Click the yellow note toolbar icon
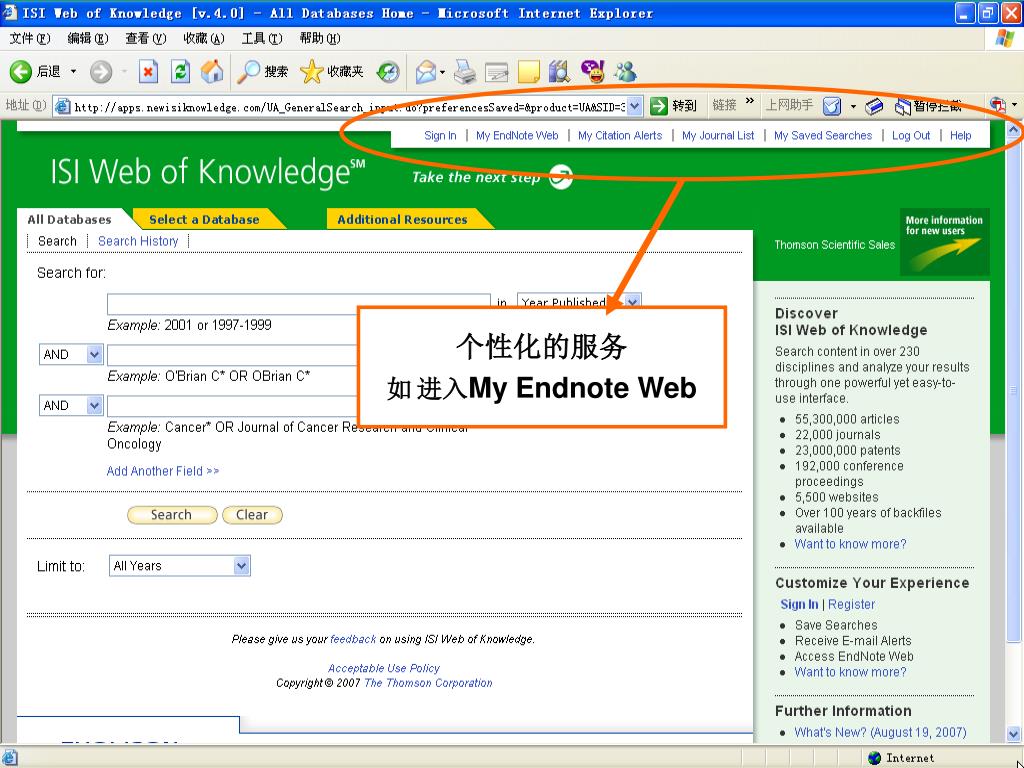Screen dimensions: 1024x768 click(x=528, y=72)
